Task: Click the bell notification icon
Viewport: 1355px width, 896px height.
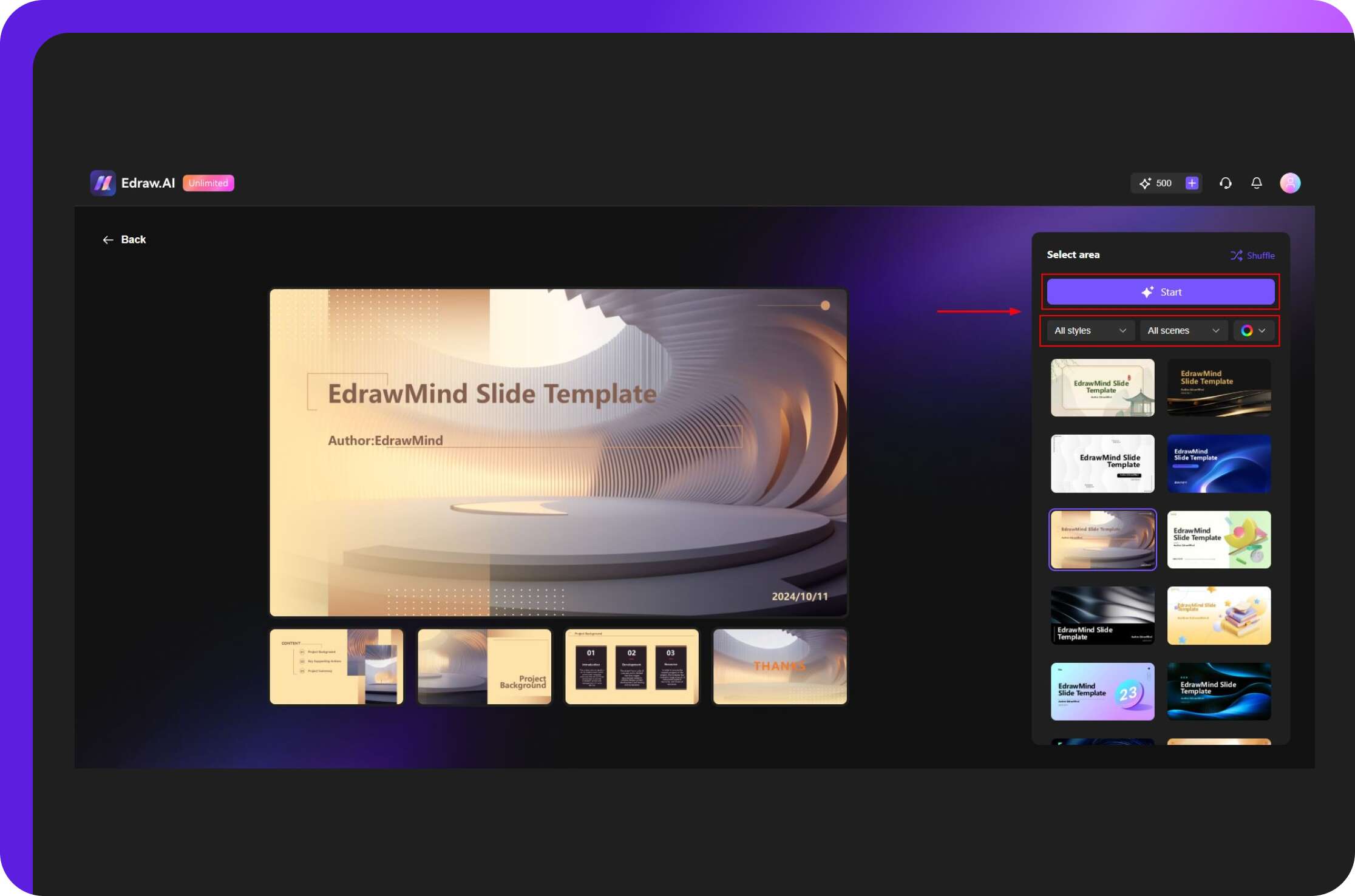Action: click(x=1258, y=183)
